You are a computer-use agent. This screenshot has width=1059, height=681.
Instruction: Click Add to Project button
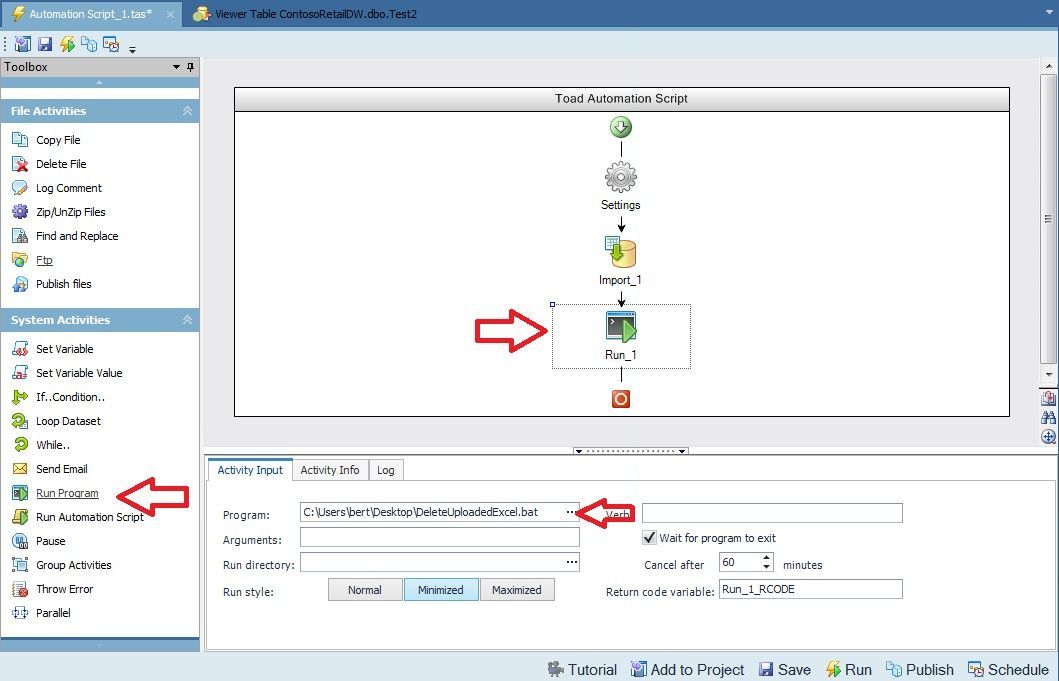coord(688,670)
